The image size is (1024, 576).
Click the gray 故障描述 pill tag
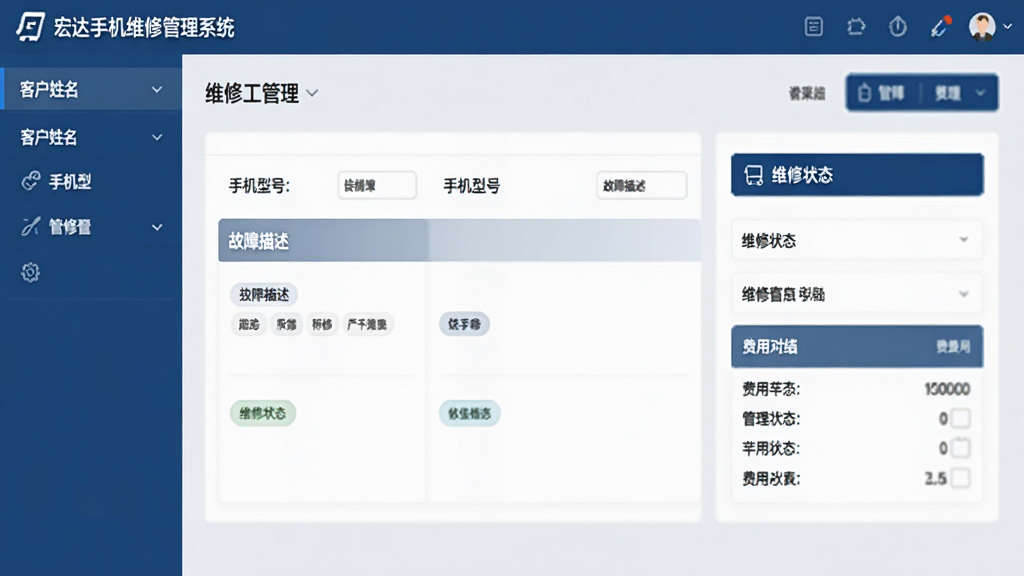click(264, 295)
